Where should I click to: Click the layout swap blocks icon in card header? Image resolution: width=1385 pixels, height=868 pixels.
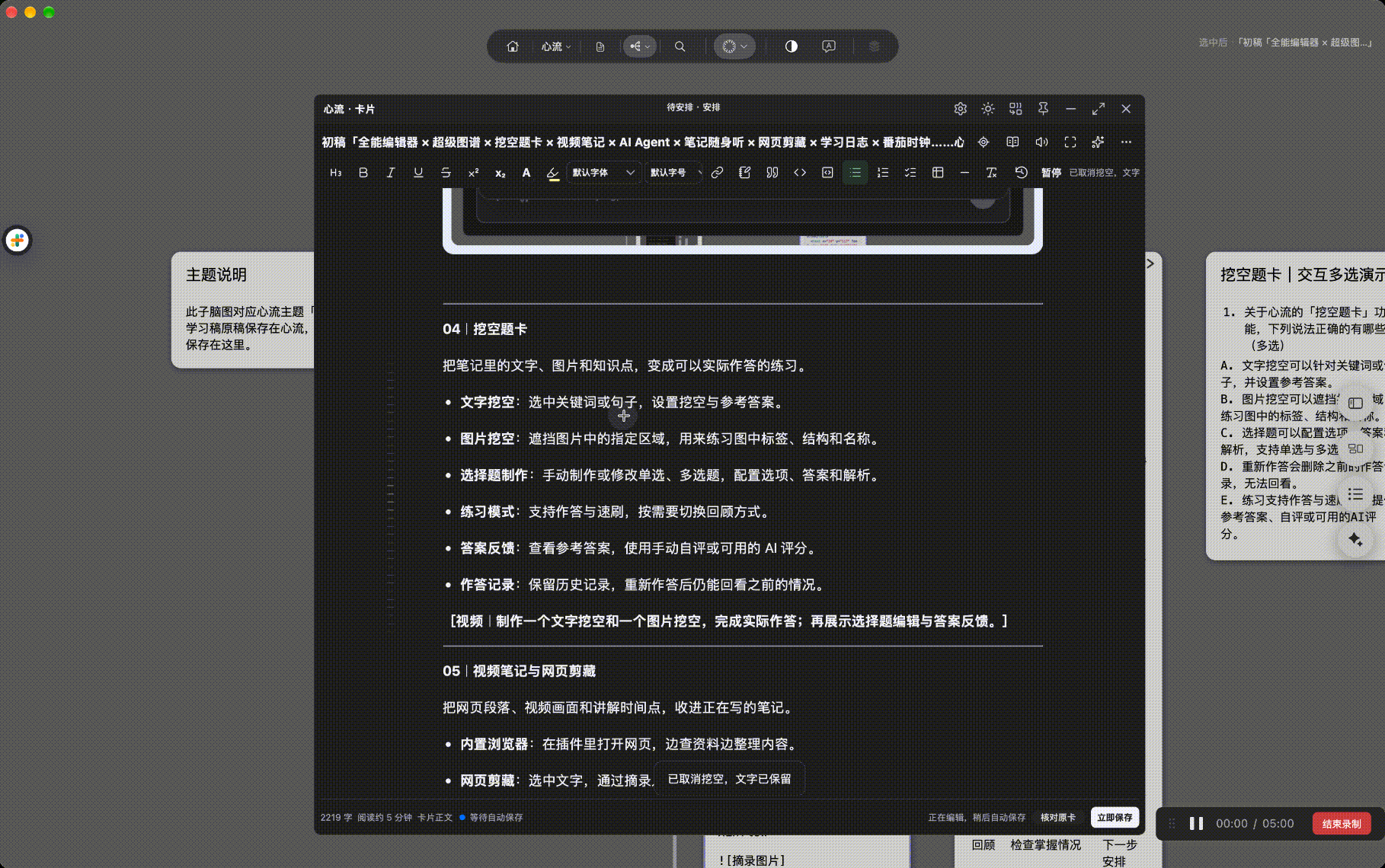1016,109
